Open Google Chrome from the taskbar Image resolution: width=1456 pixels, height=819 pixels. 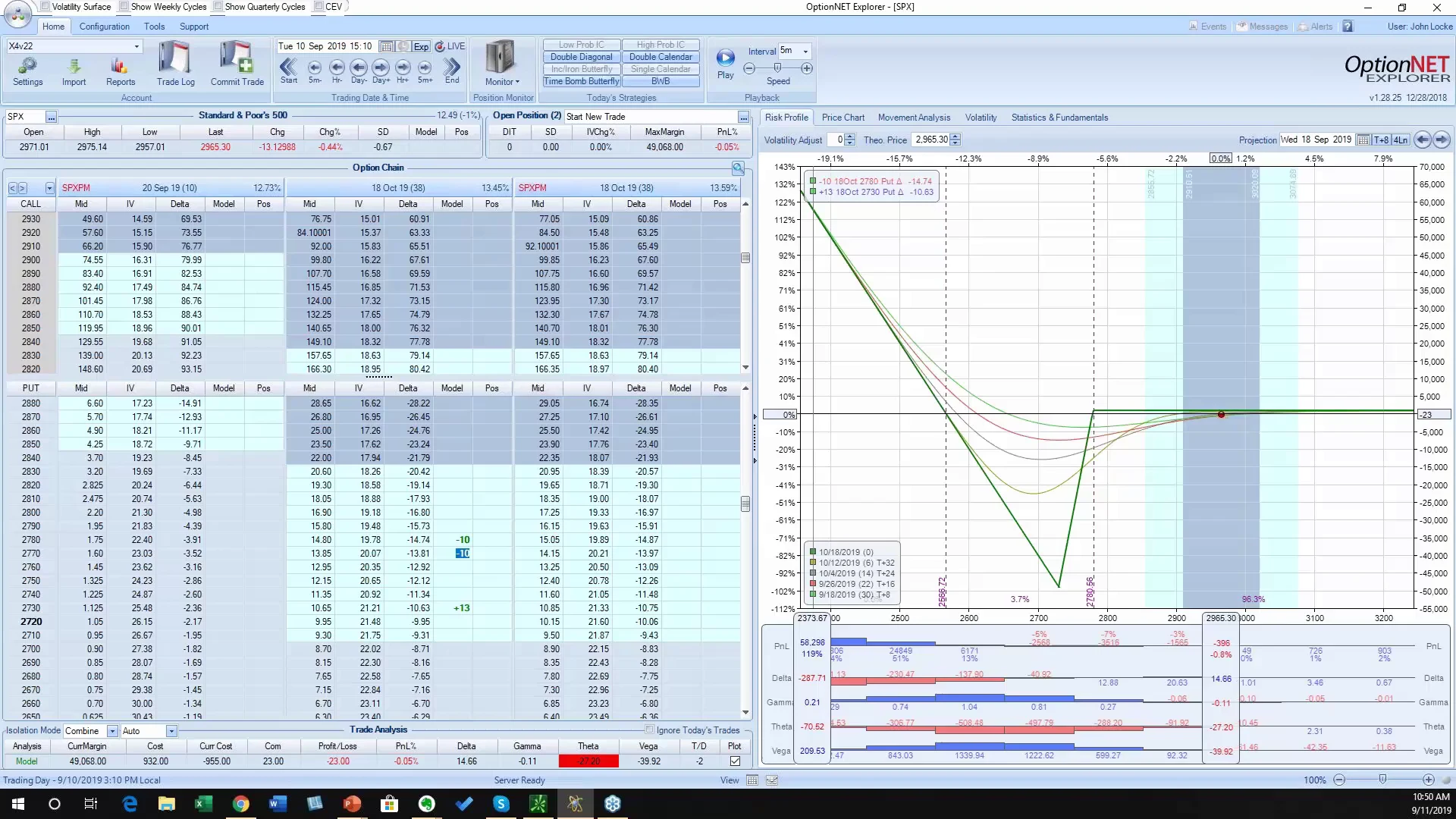tap(240, 804)
